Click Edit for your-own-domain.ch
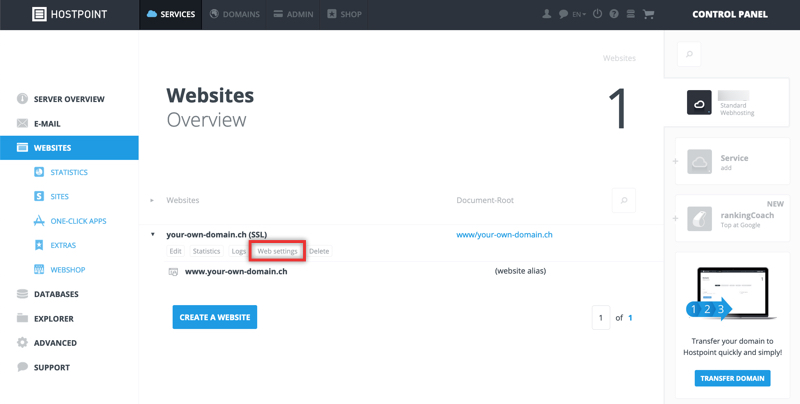The height and width of the screenshot is (404, 800). coord(176,251)
